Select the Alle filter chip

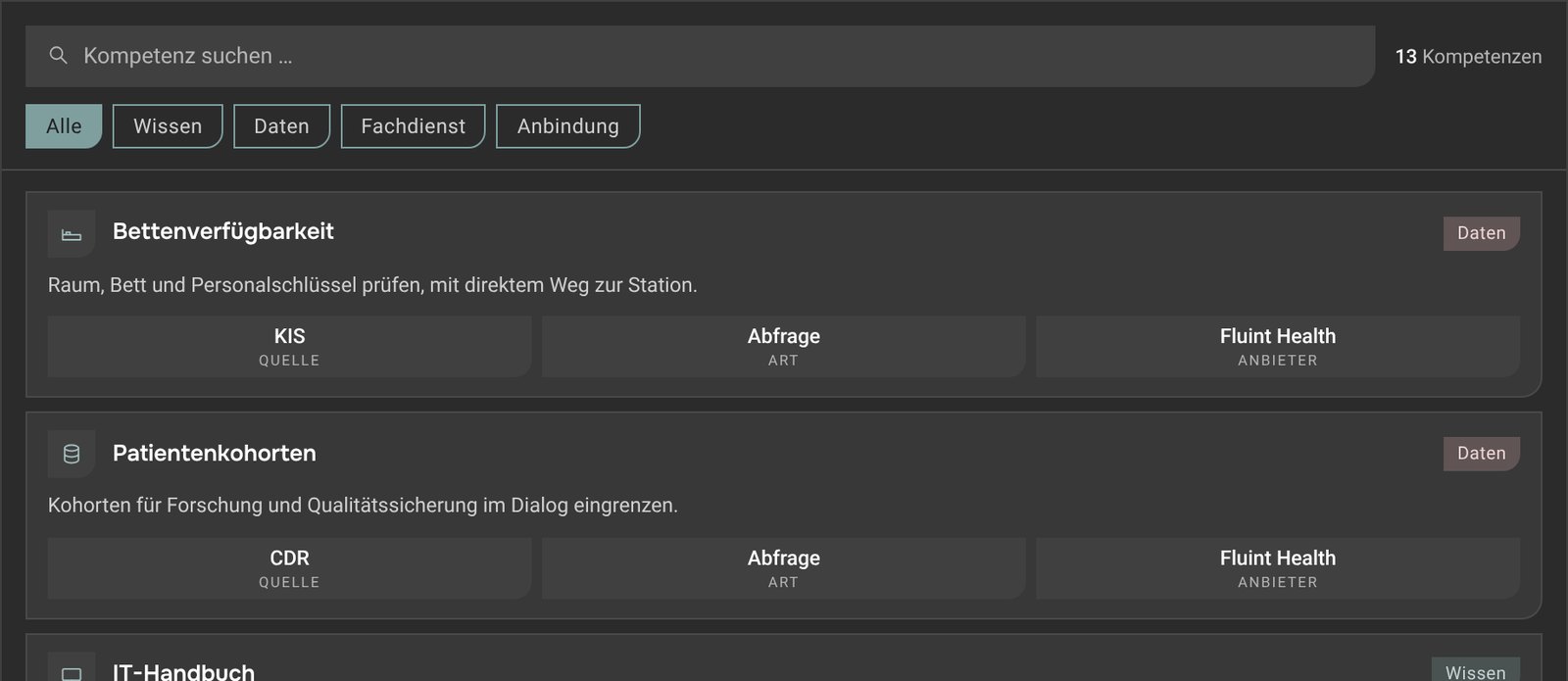(64, 126)
